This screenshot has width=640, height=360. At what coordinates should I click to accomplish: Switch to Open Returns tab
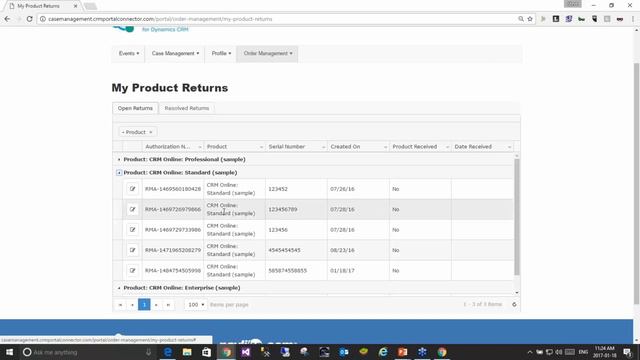(x=135, y=108)
